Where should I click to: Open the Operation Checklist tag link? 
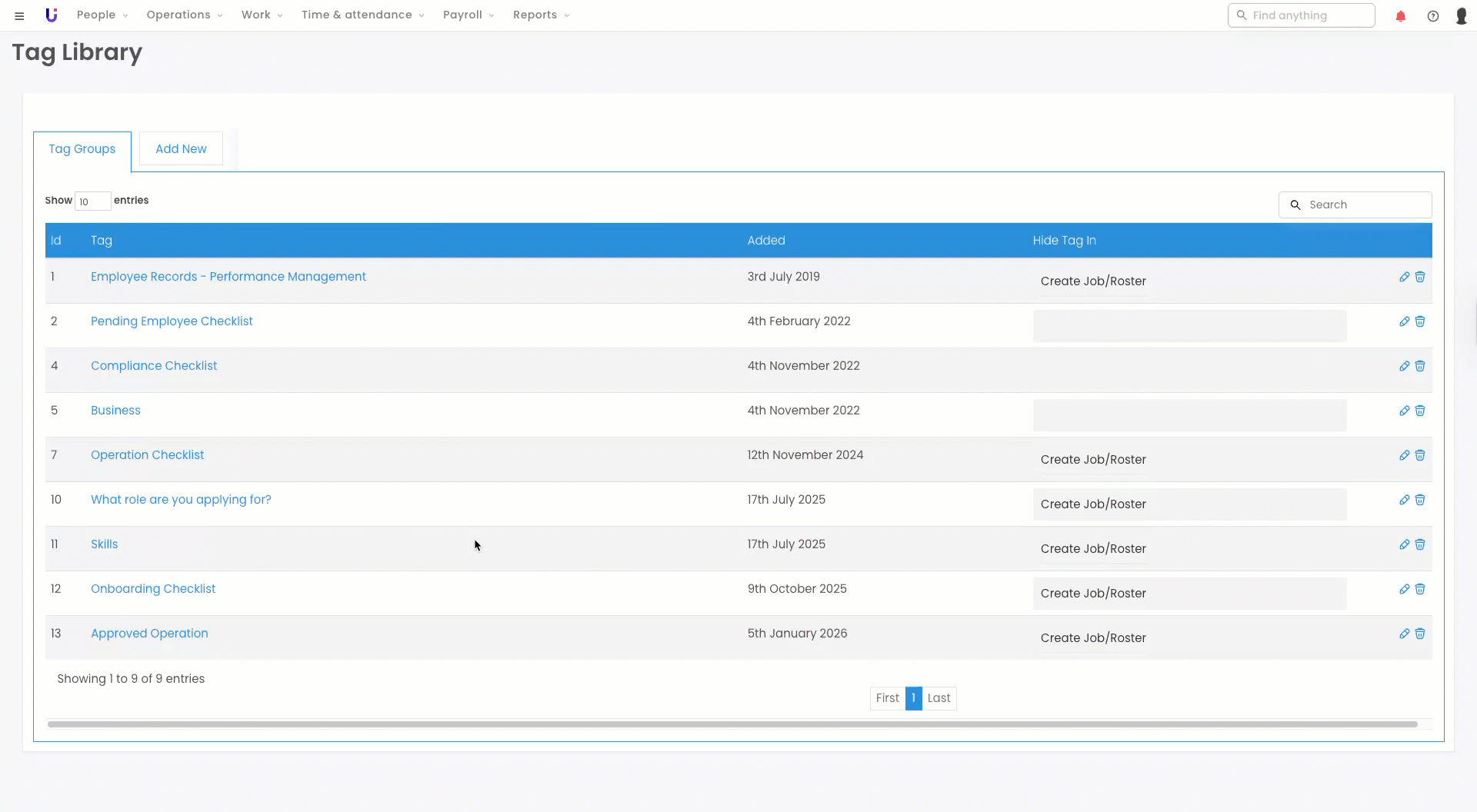coord(148,455)
